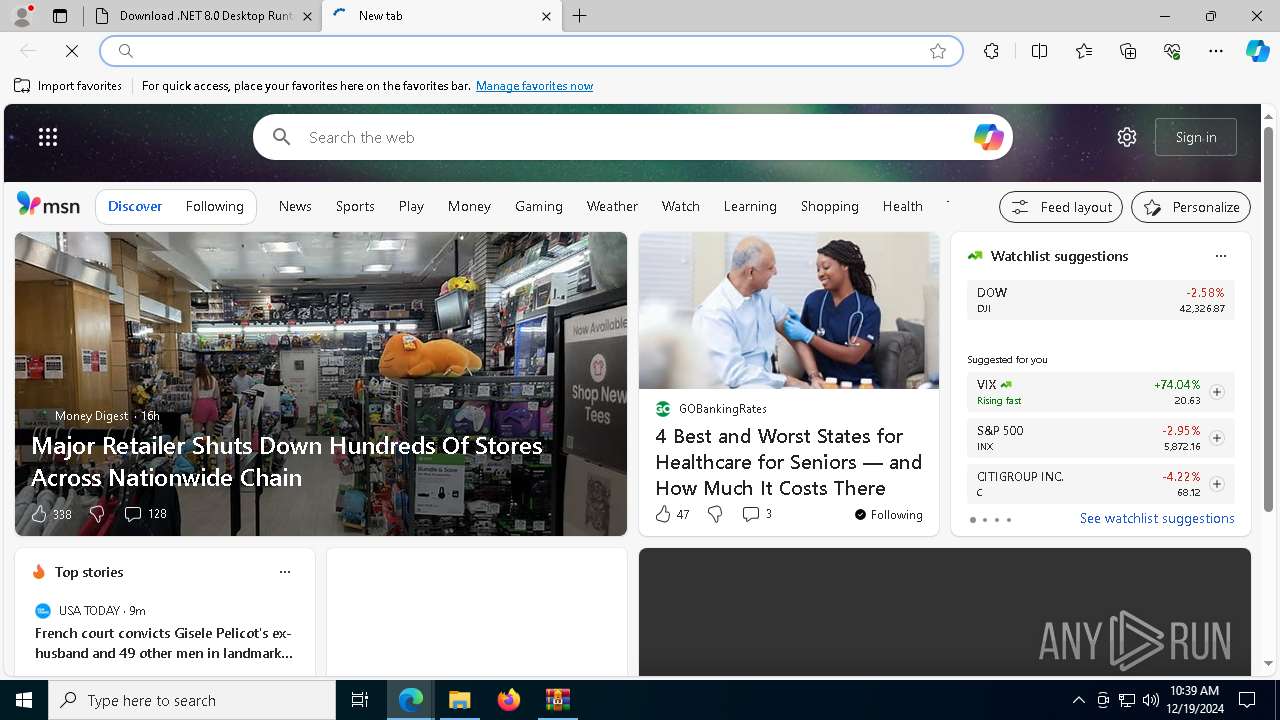
Task: Open the volume control in the tray
Action: click(1151, 700)
